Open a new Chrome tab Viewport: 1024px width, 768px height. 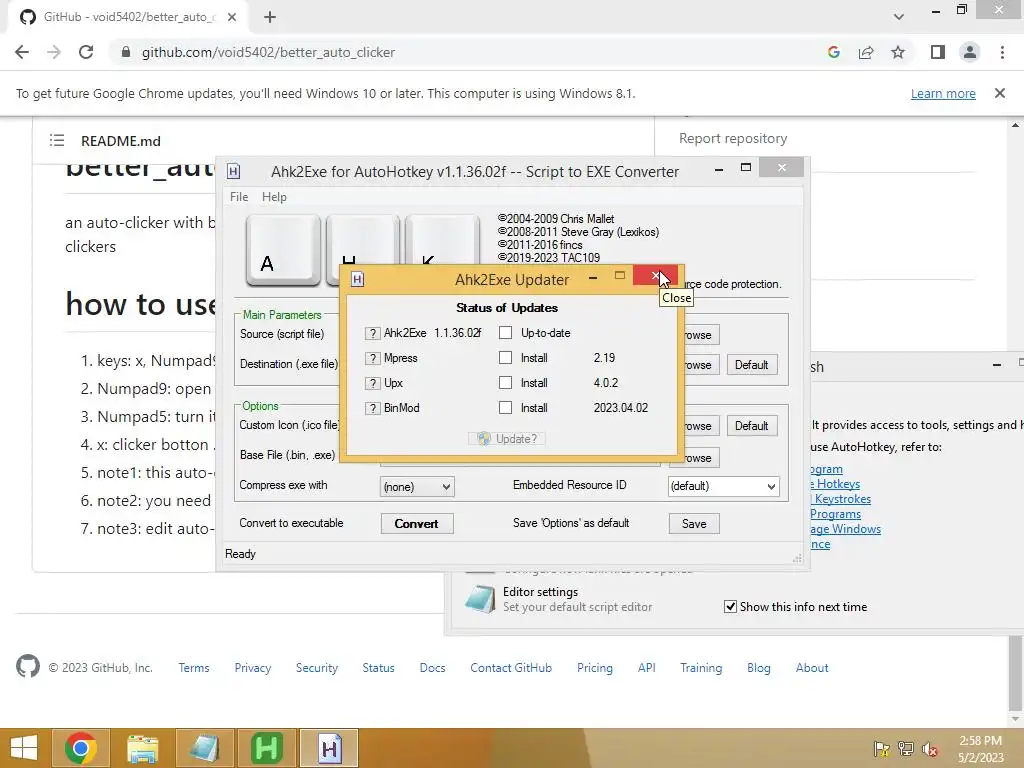[270, 17]
